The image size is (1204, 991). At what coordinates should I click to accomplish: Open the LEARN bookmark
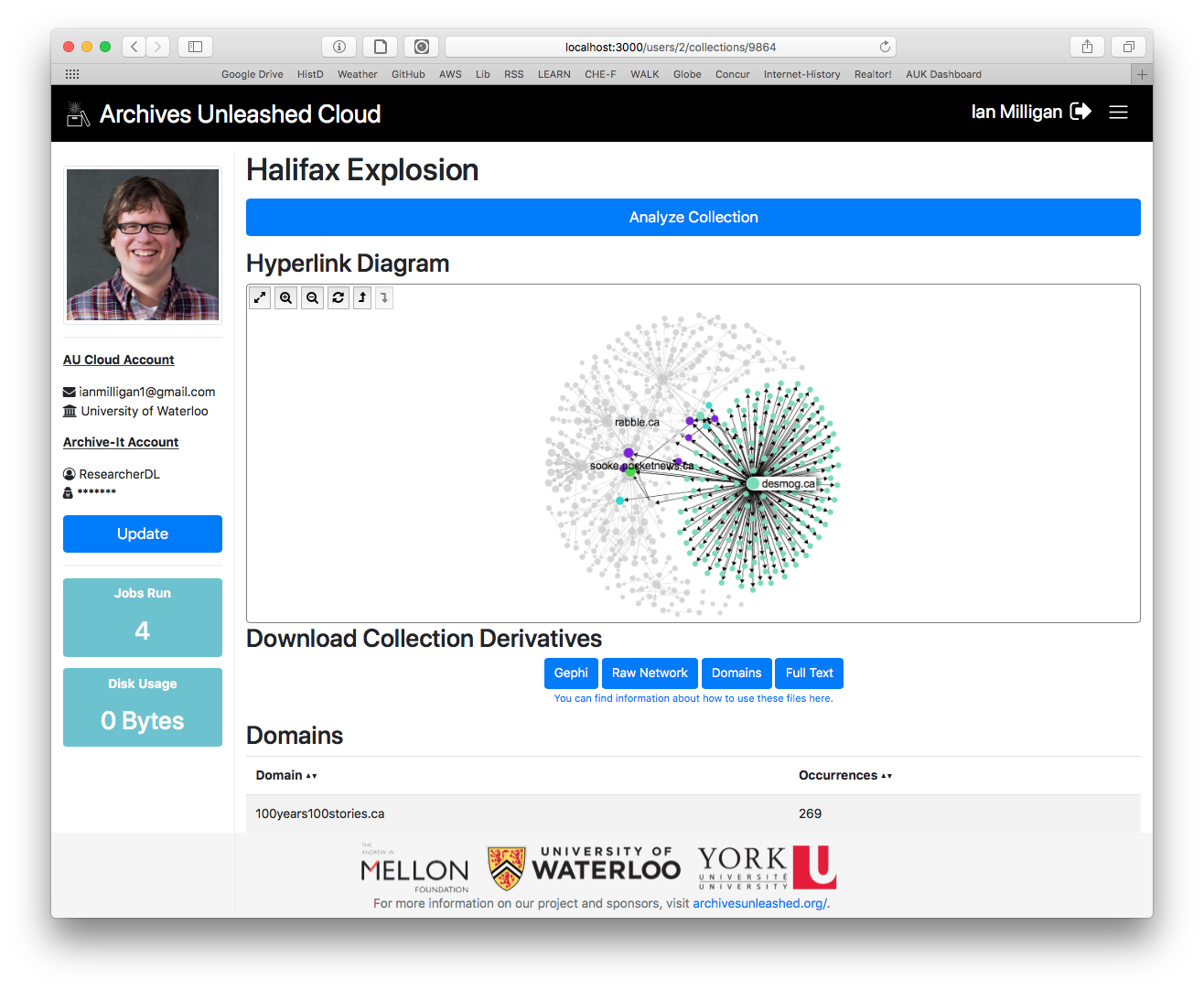click(554, 74)
